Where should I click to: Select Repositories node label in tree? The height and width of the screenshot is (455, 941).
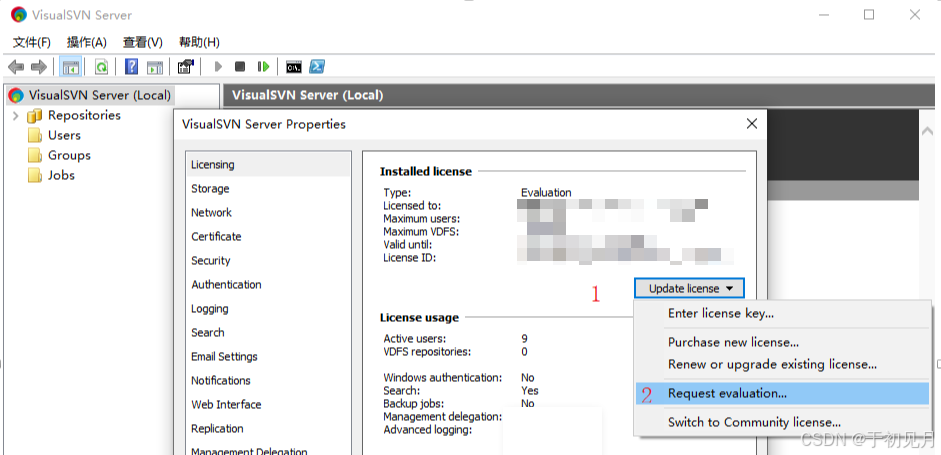(84, 115)
